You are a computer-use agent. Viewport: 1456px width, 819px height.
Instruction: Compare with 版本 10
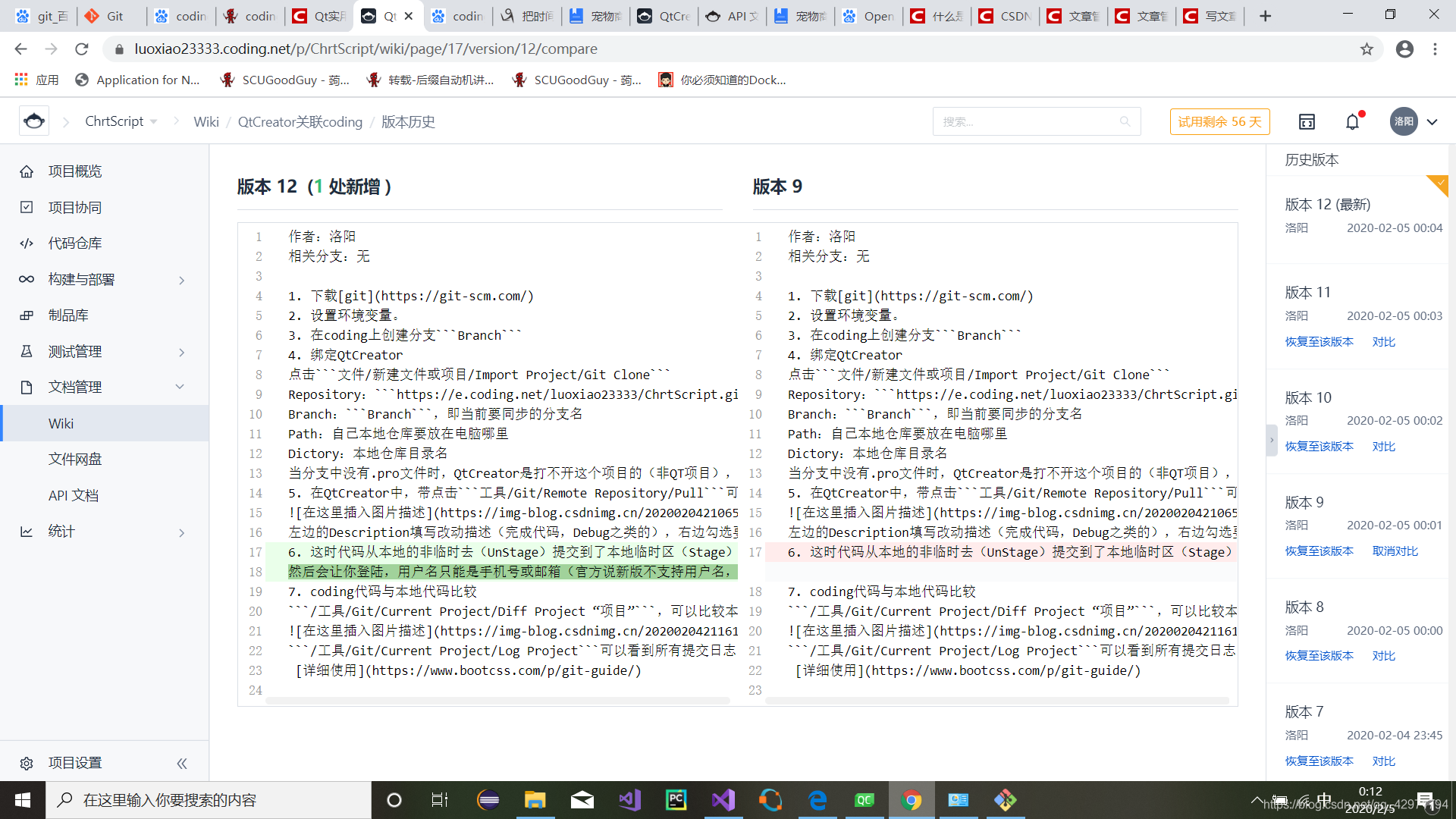pos(1383,447)
